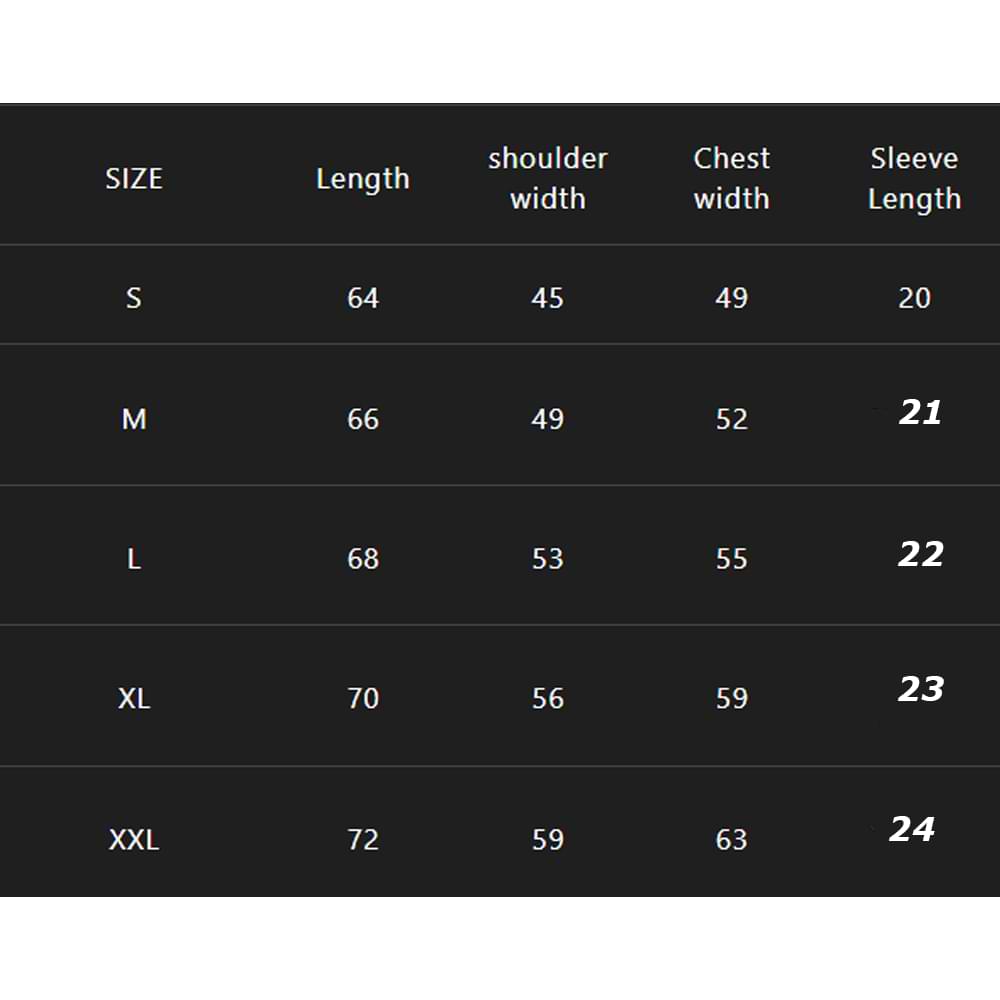Click shoulder width 53 for size L
The width and height of the screenshot is (1000, 1000).
pyautogui.click(x=547, y=559)
